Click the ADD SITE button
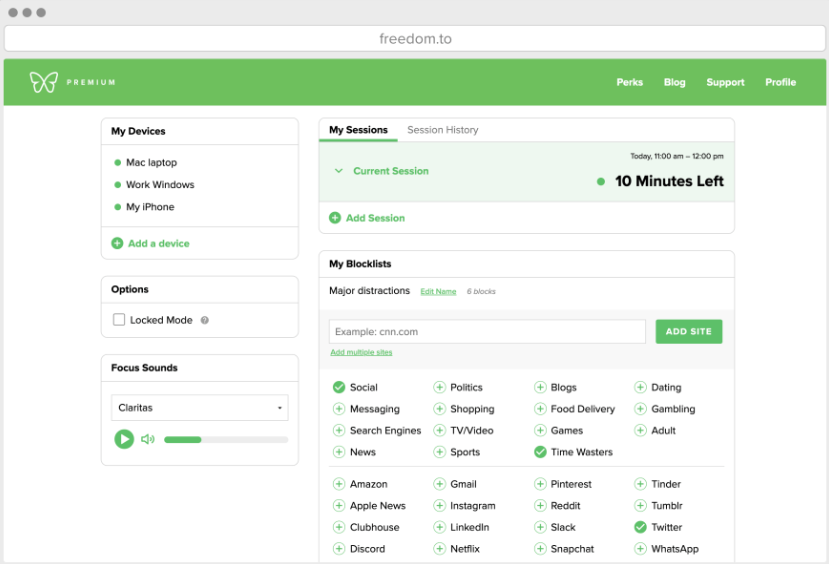Screen dimensions: 829x564 (689, 331)
